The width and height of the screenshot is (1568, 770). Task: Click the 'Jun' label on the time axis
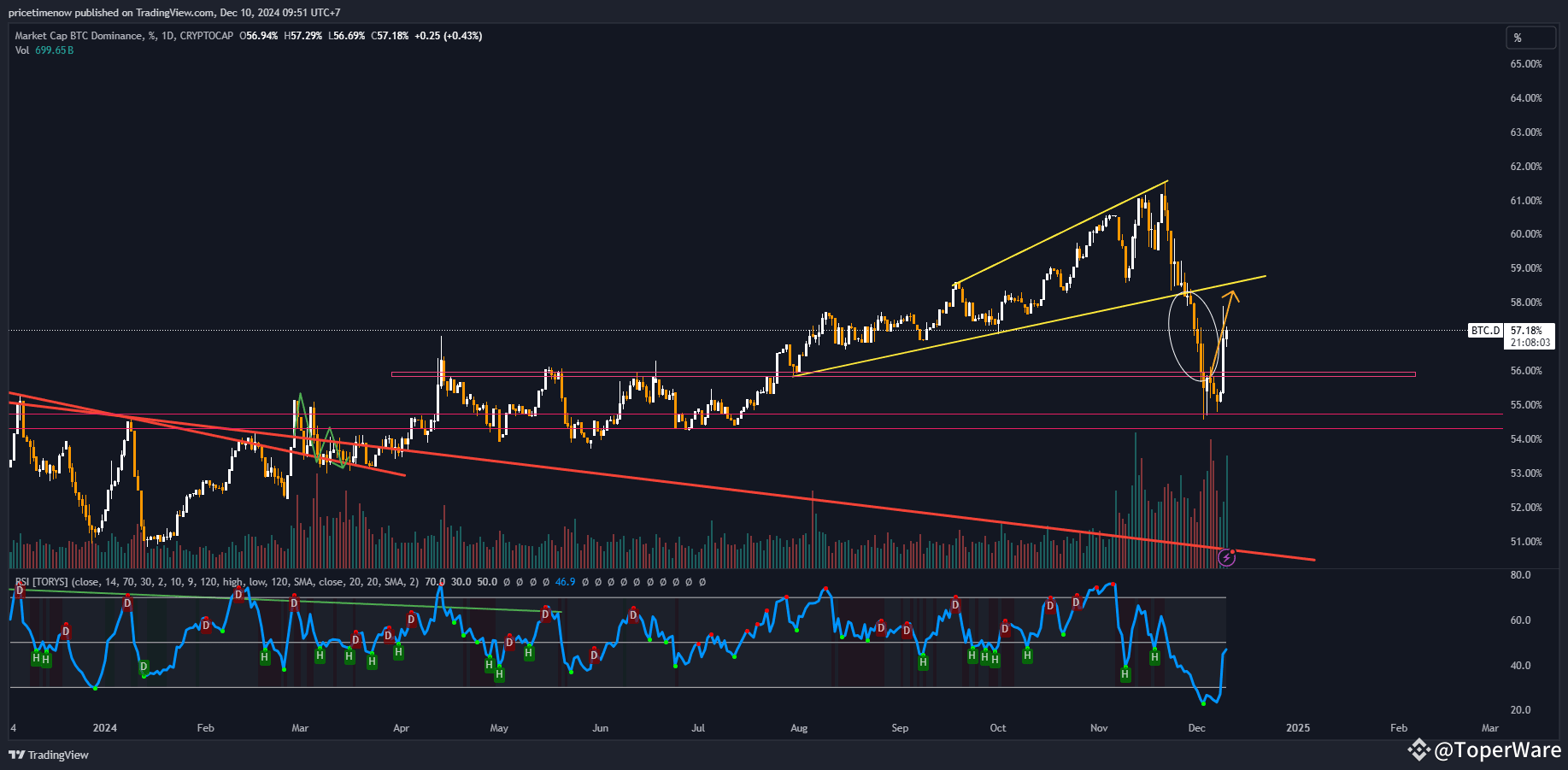[x=601, y=728]
